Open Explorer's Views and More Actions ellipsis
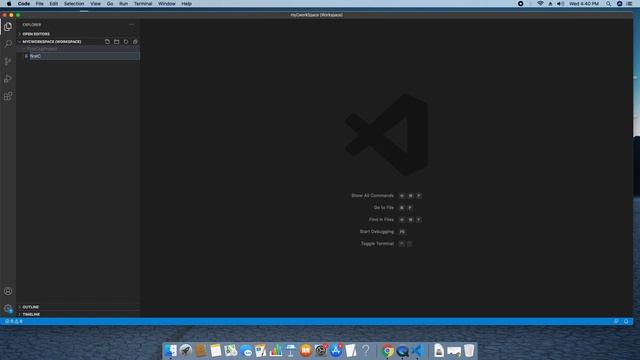Screen dimensions: 640x360 point(131,25)
